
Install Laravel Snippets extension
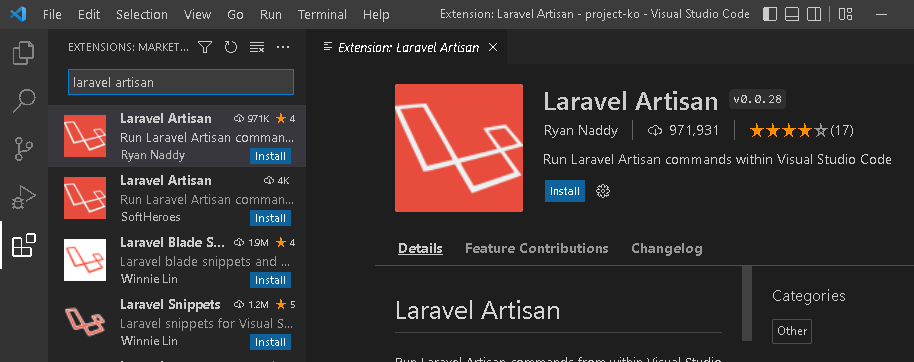coord(270,342)
